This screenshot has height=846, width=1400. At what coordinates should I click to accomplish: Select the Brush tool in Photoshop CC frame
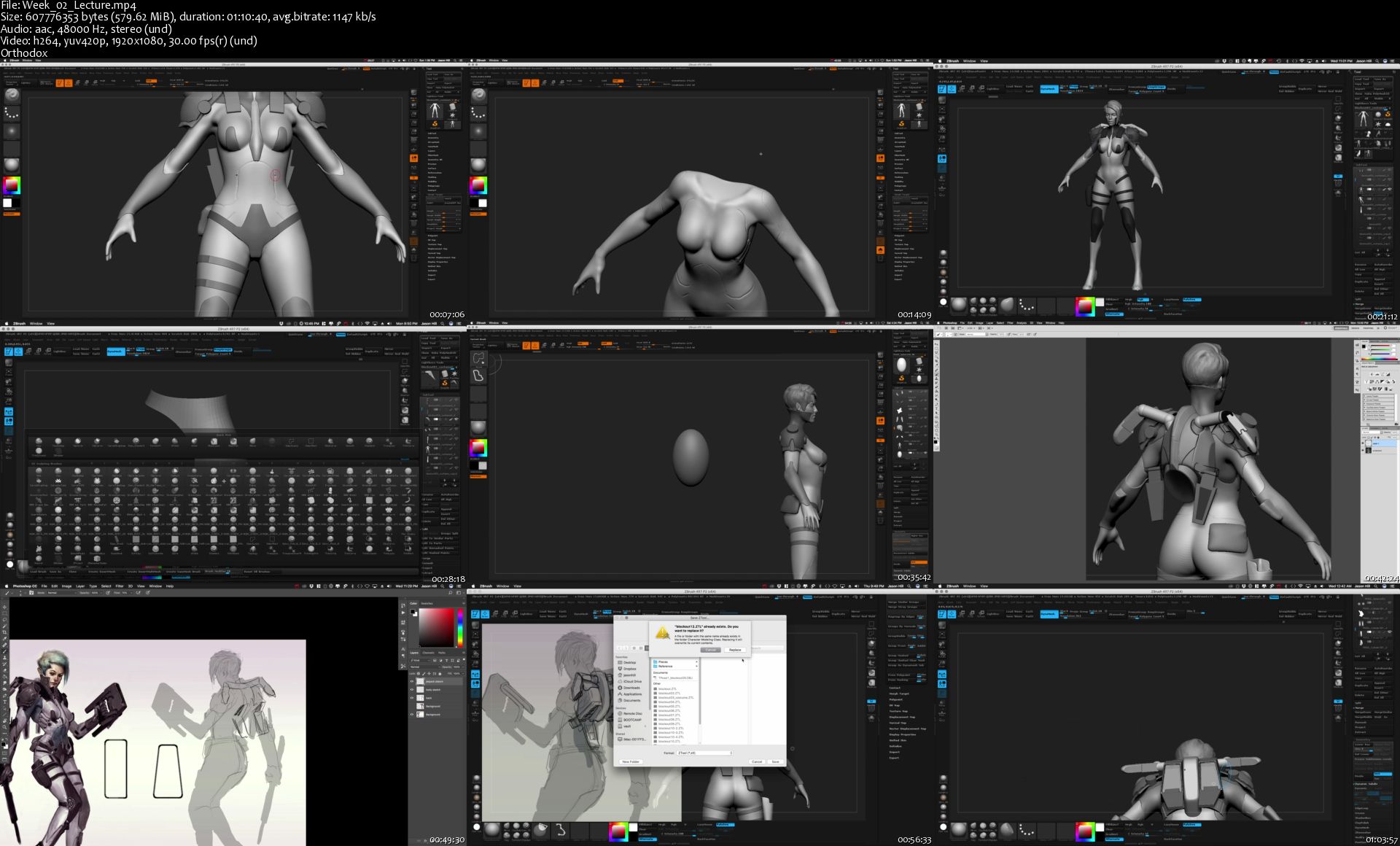point(4,651)
